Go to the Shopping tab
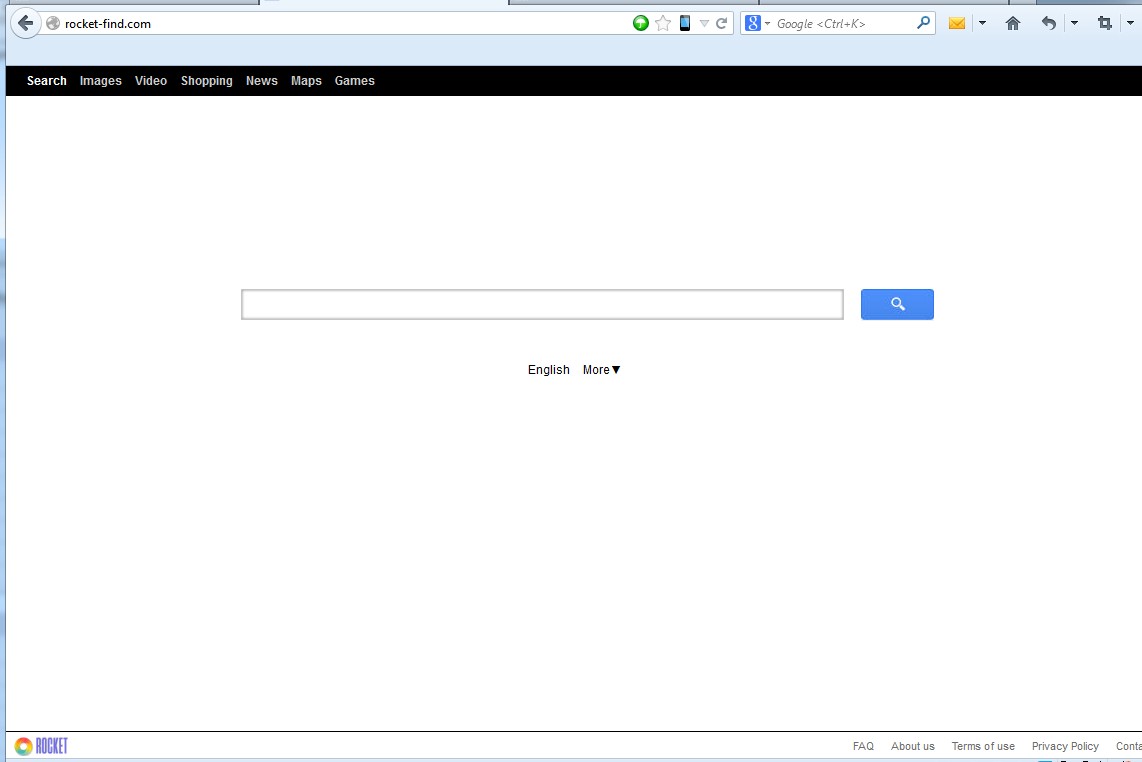1142x762 pixels. click(x=207, y=81)
